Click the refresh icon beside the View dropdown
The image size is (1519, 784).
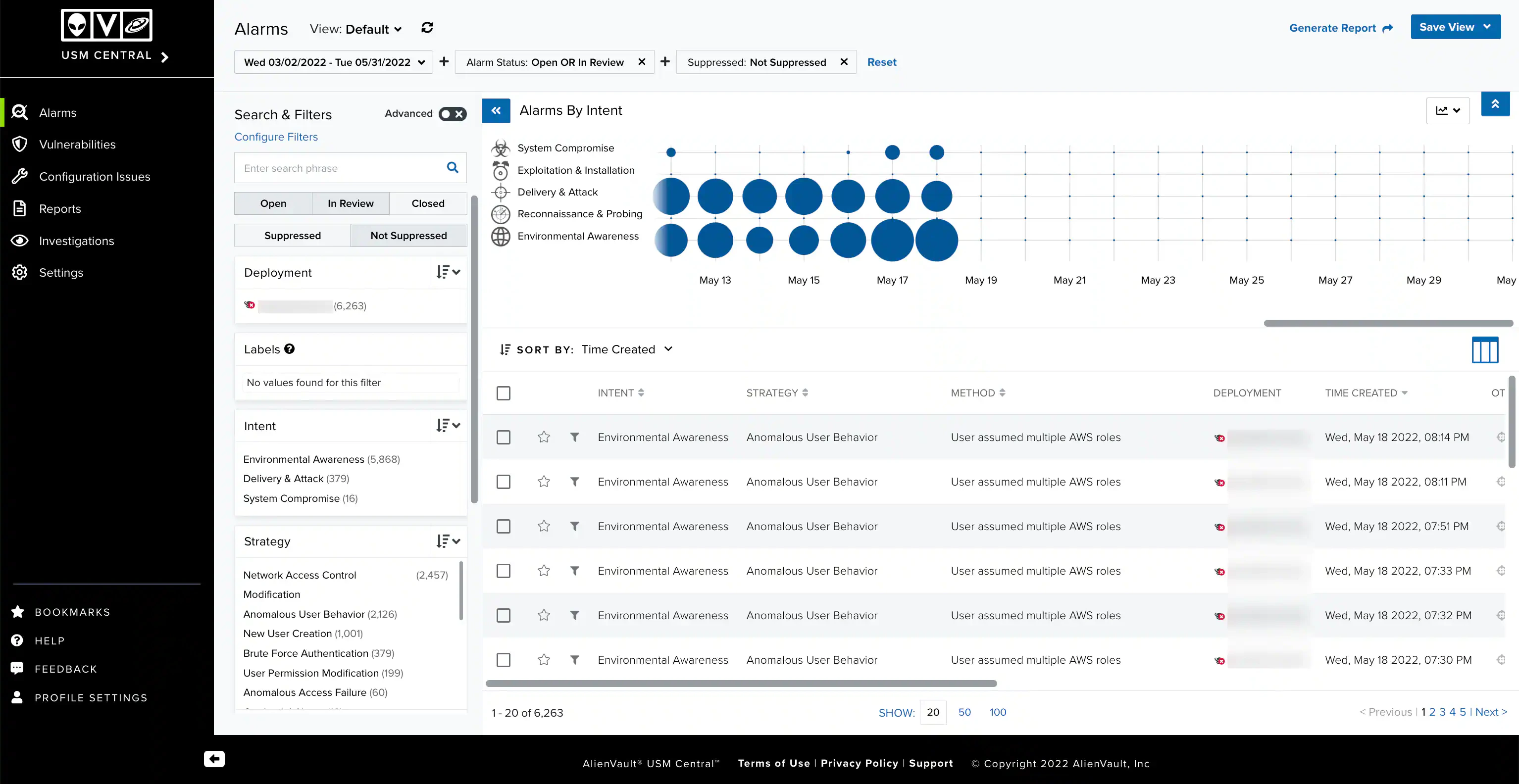(x=427, y=28)
